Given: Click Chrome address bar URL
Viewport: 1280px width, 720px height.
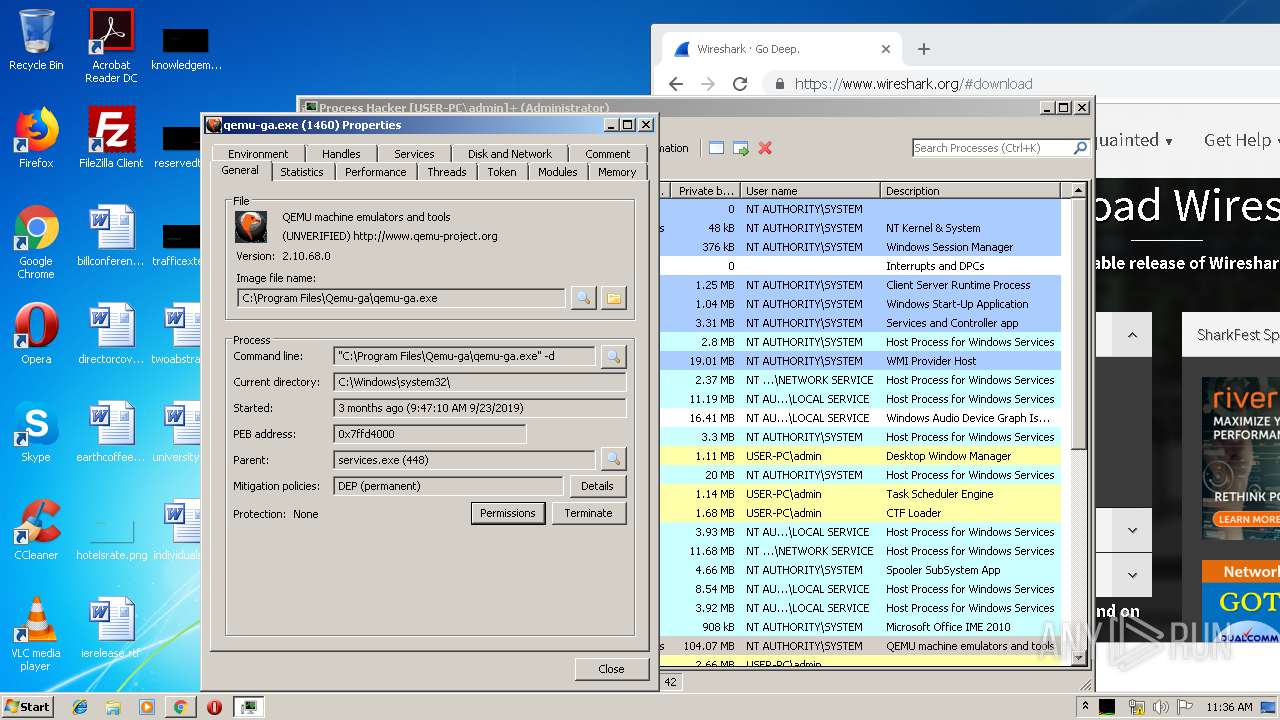Looking at the screenshot, I should [x=913, y=84].
